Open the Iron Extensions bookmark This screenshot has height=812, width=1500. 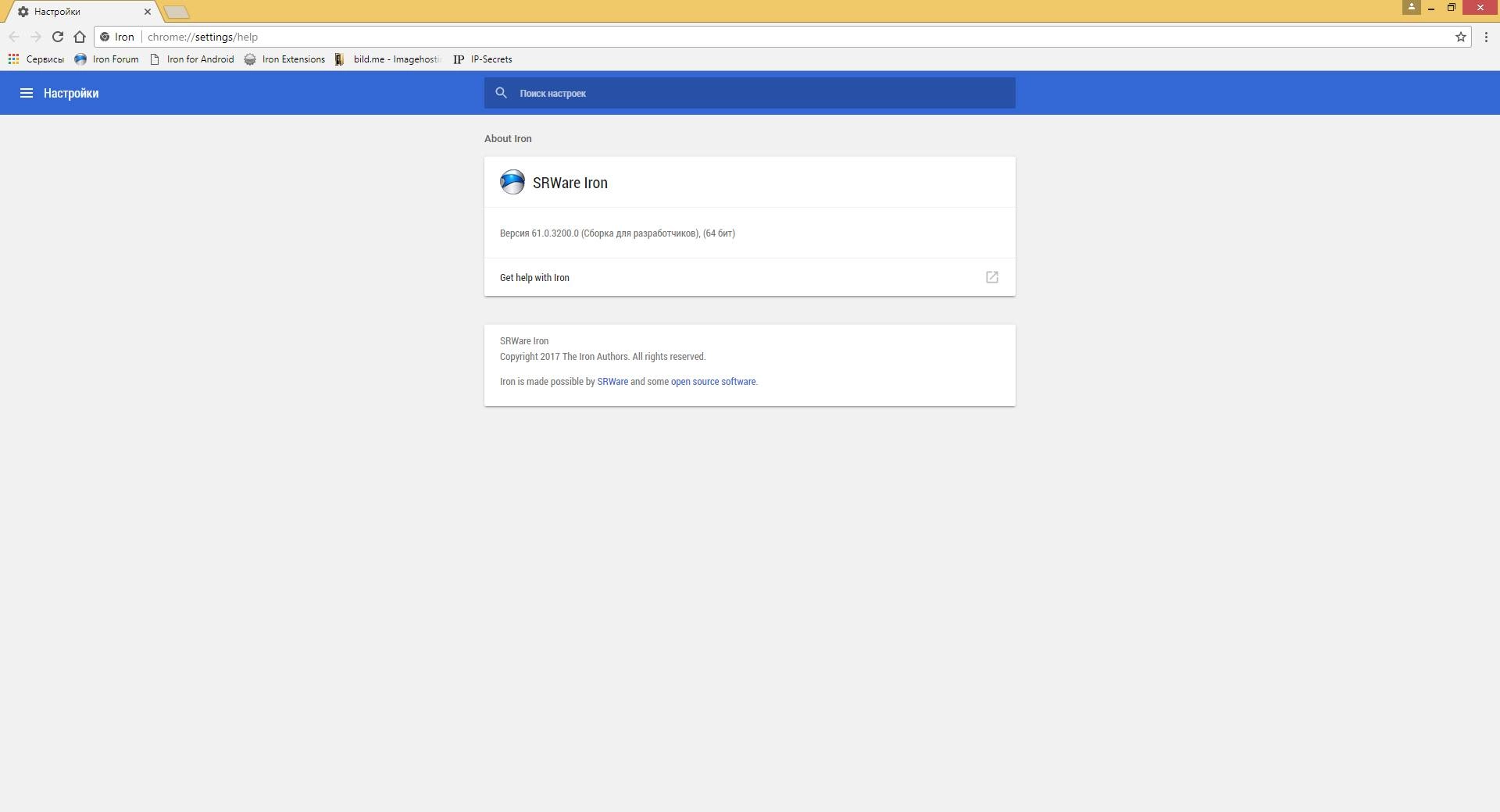[x=284, y=59]
